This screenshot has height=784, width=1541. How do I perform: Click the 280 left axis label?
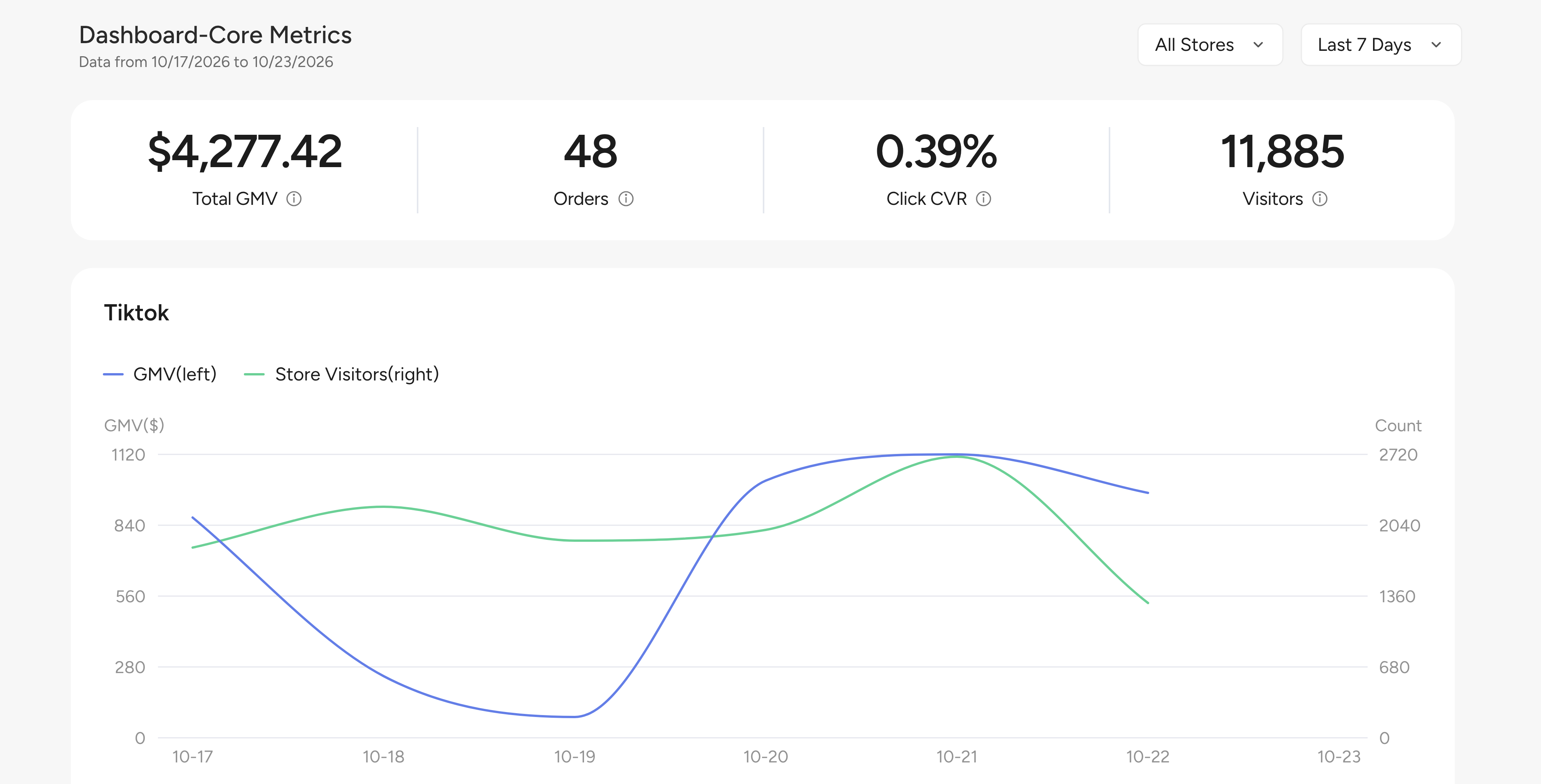coord(130,667)
